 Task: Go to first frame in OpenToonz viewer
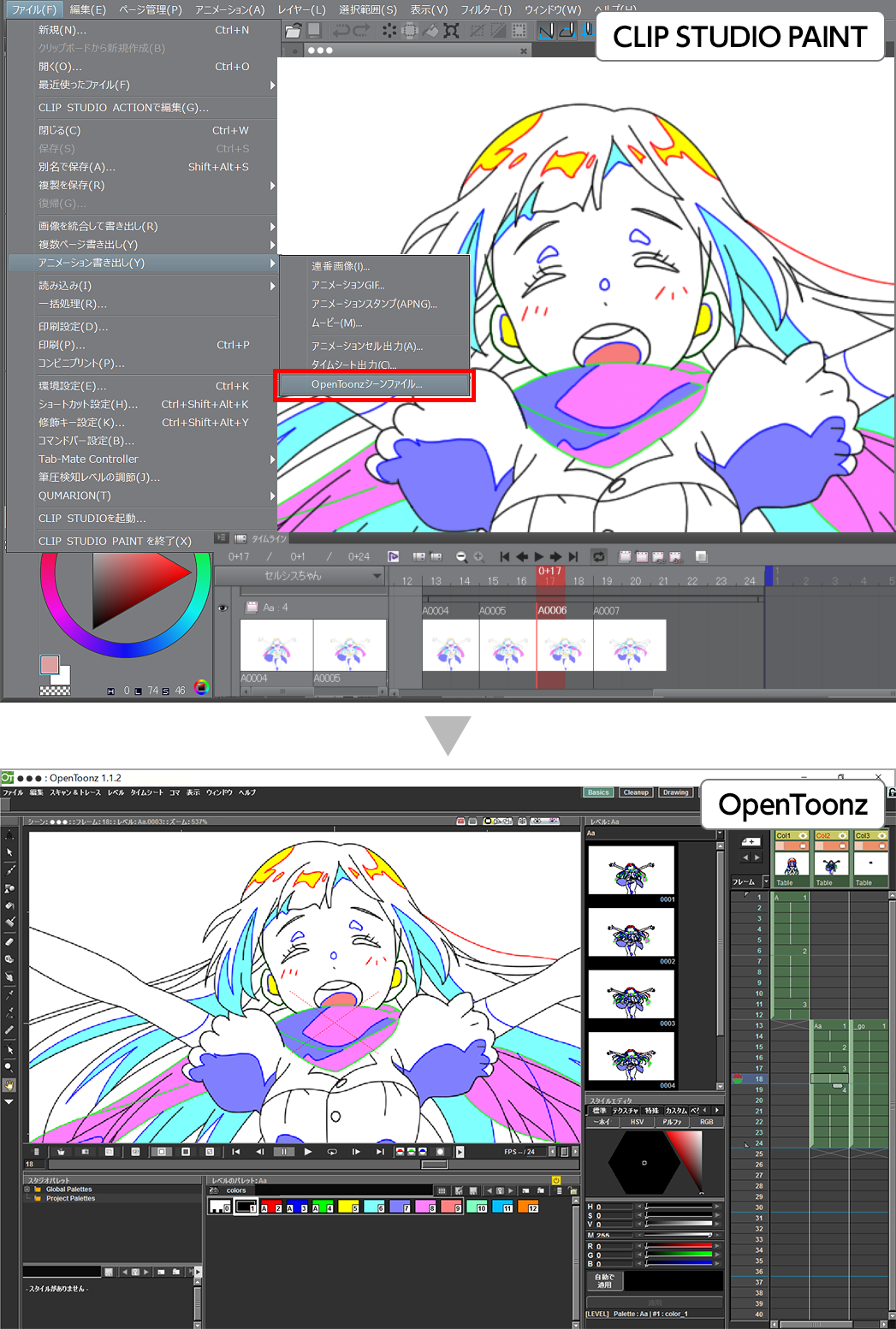point(236,1152)
